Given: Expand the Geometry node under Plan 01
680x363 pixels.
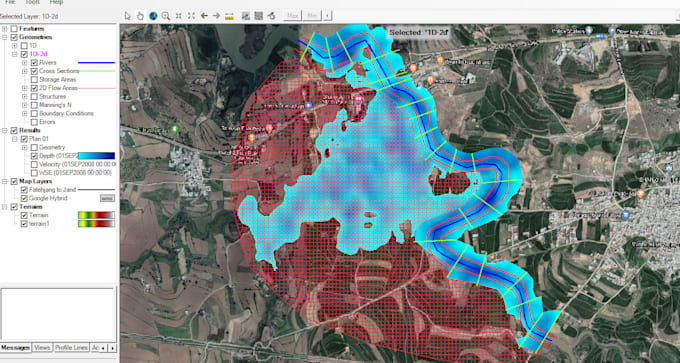Looking at the screenshot, I should coord(25,147).
